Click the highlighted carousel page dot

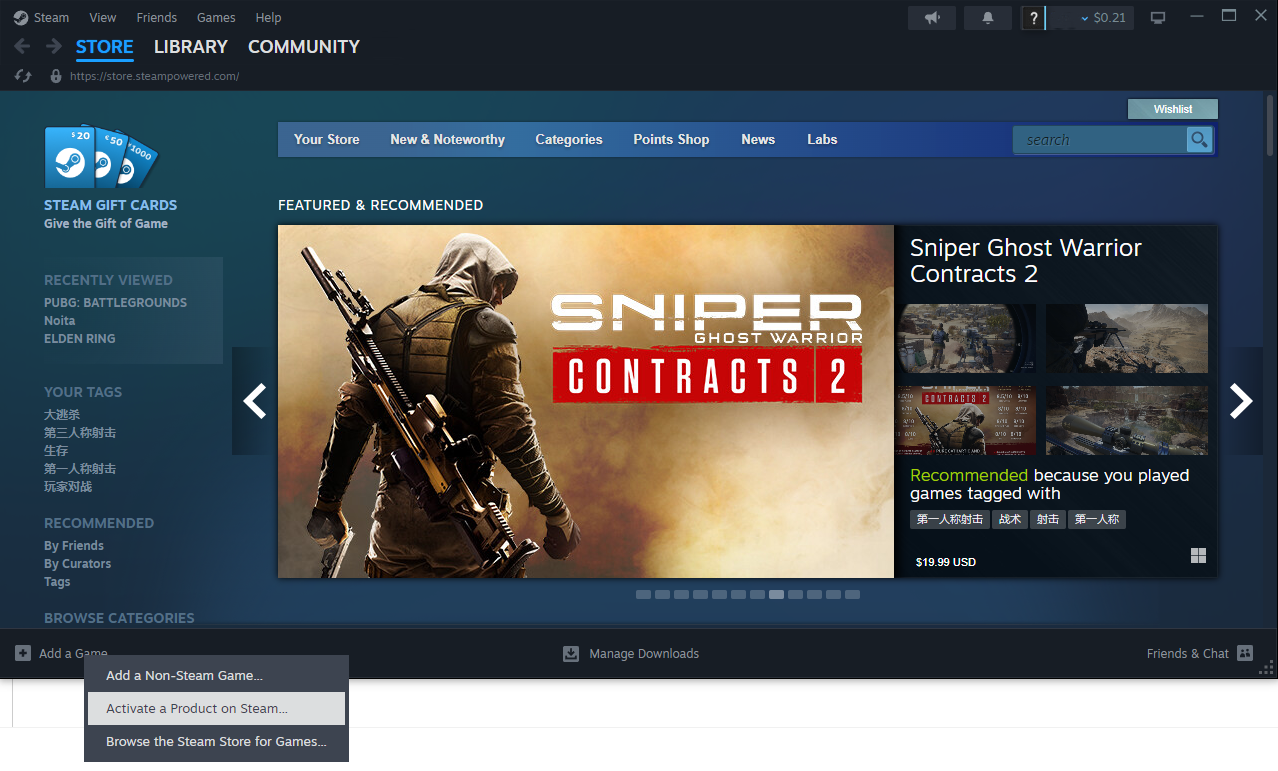pos(776,595)
